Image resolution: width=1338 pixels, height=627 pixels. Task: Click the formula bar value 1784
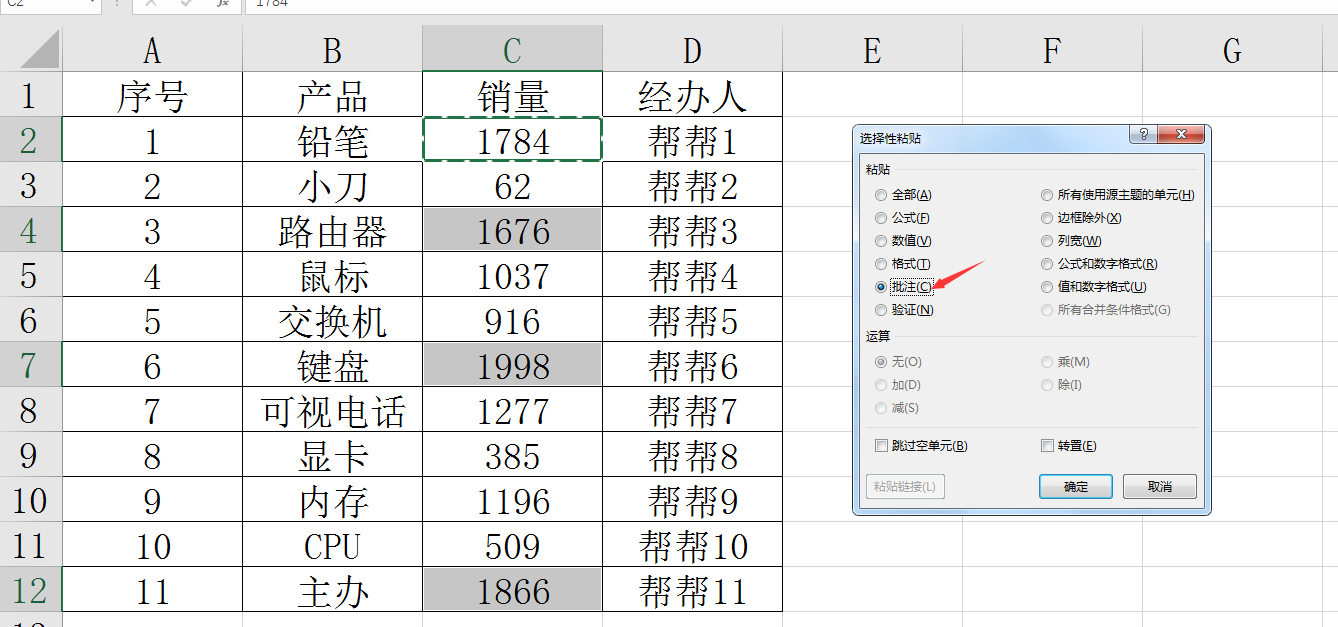pos(272,4)
